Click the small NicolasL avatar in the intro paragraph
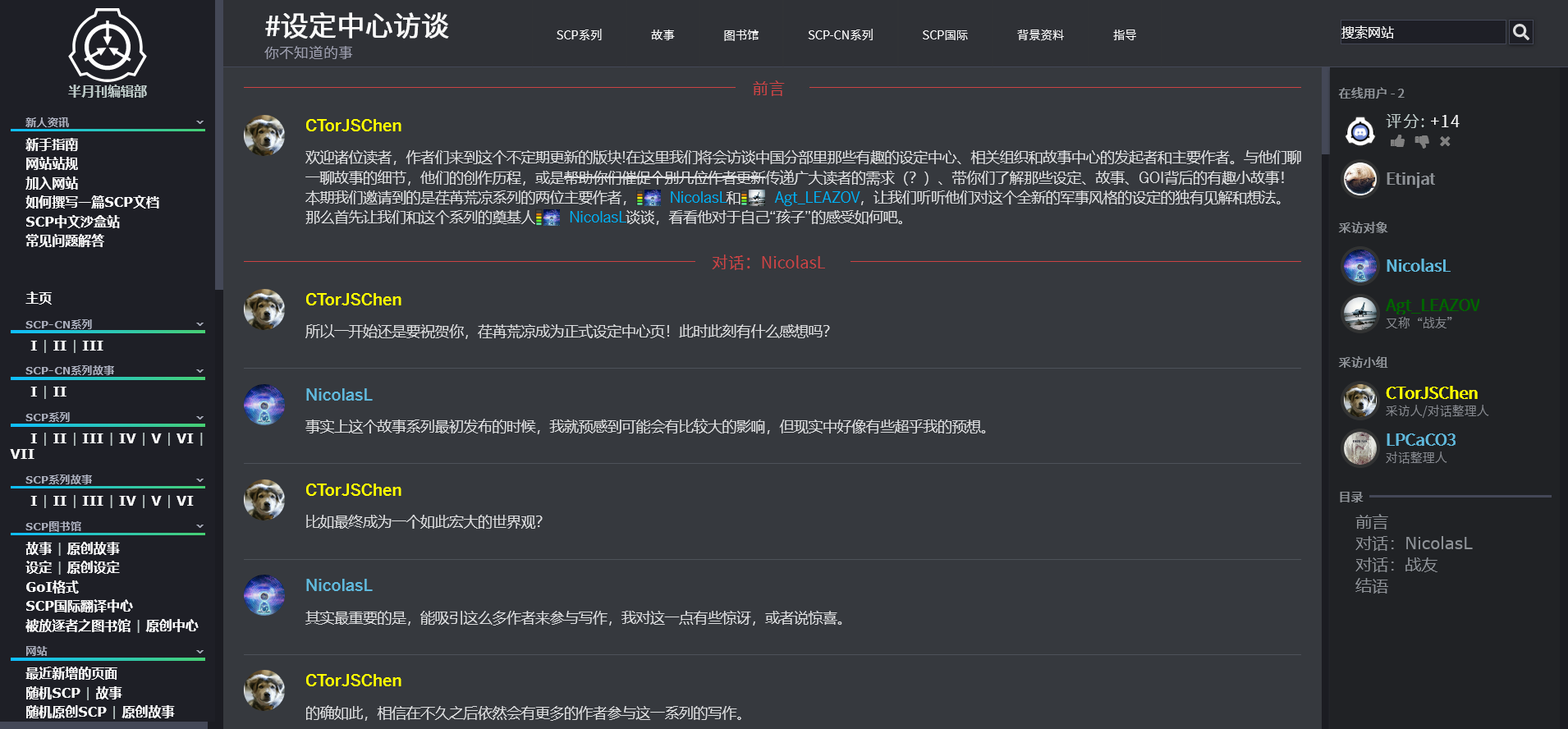The width and height of the screenshot is (1568, 729). pyautogui.click(x=652, y=198)
